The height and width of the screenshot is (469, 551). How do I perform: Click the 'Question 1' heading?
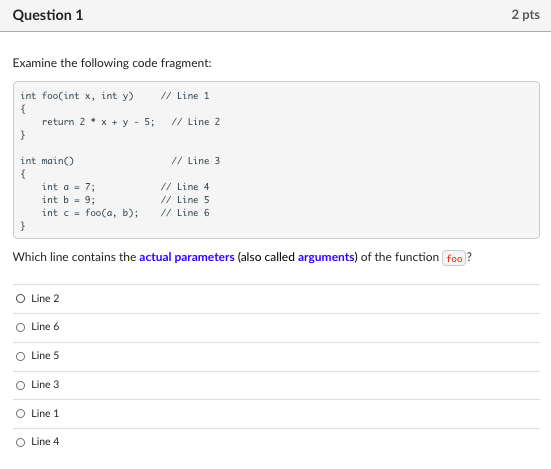point(48,15)
